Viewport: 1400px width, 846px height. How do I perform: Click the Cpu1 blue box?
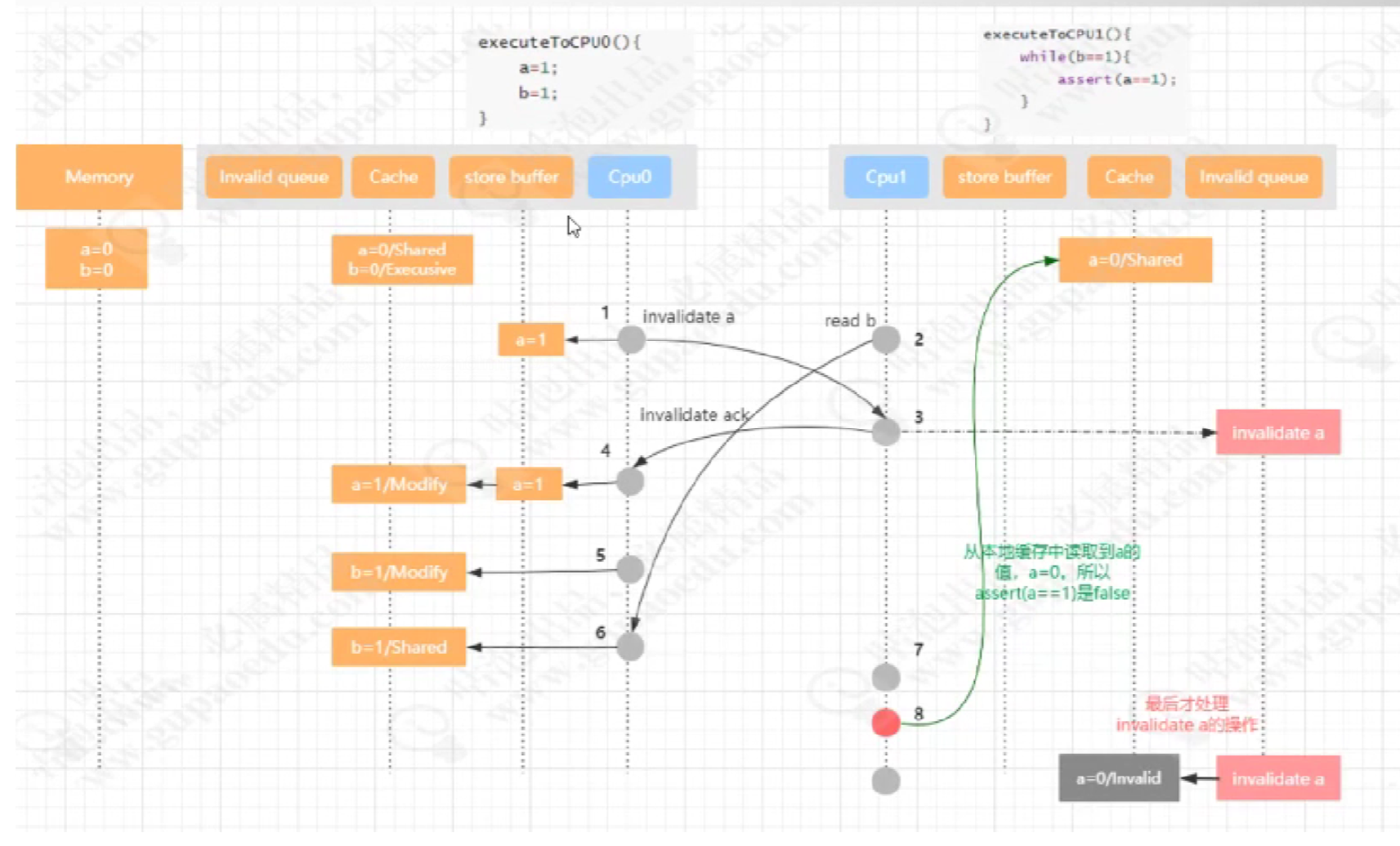[886, 177]
